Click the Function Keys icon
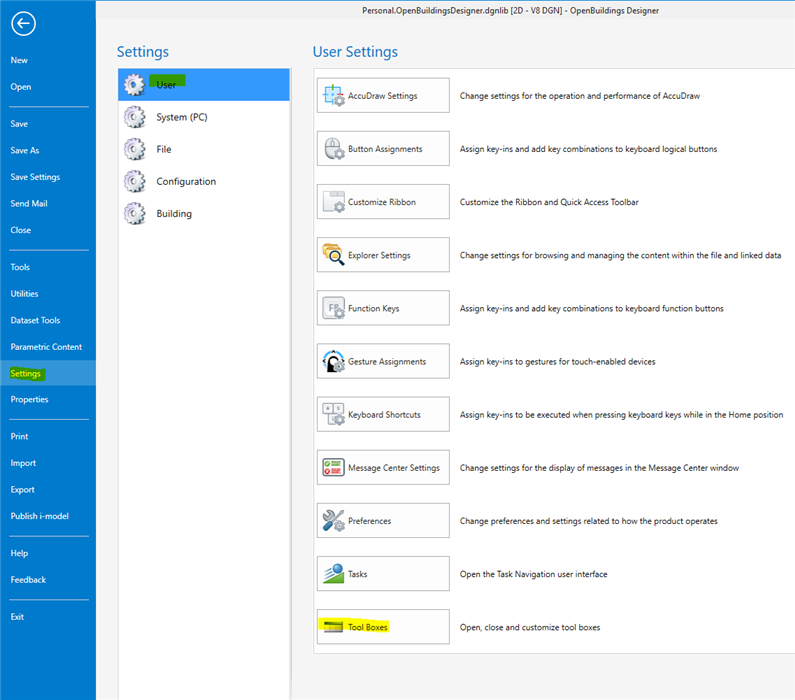The height and width of the screenshot is (700, 795). [x=334, y=308]
